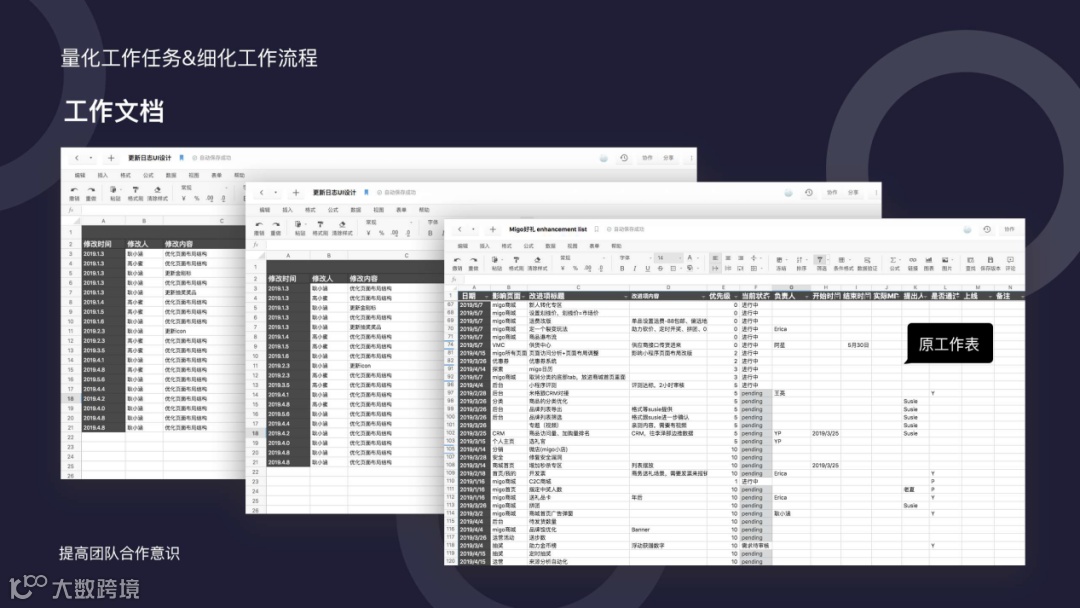Image resolution: width=1080 pixels, height=608 pixels.
Task: Click clear style (清除样式) in Migo window
Action: (537, 264)
